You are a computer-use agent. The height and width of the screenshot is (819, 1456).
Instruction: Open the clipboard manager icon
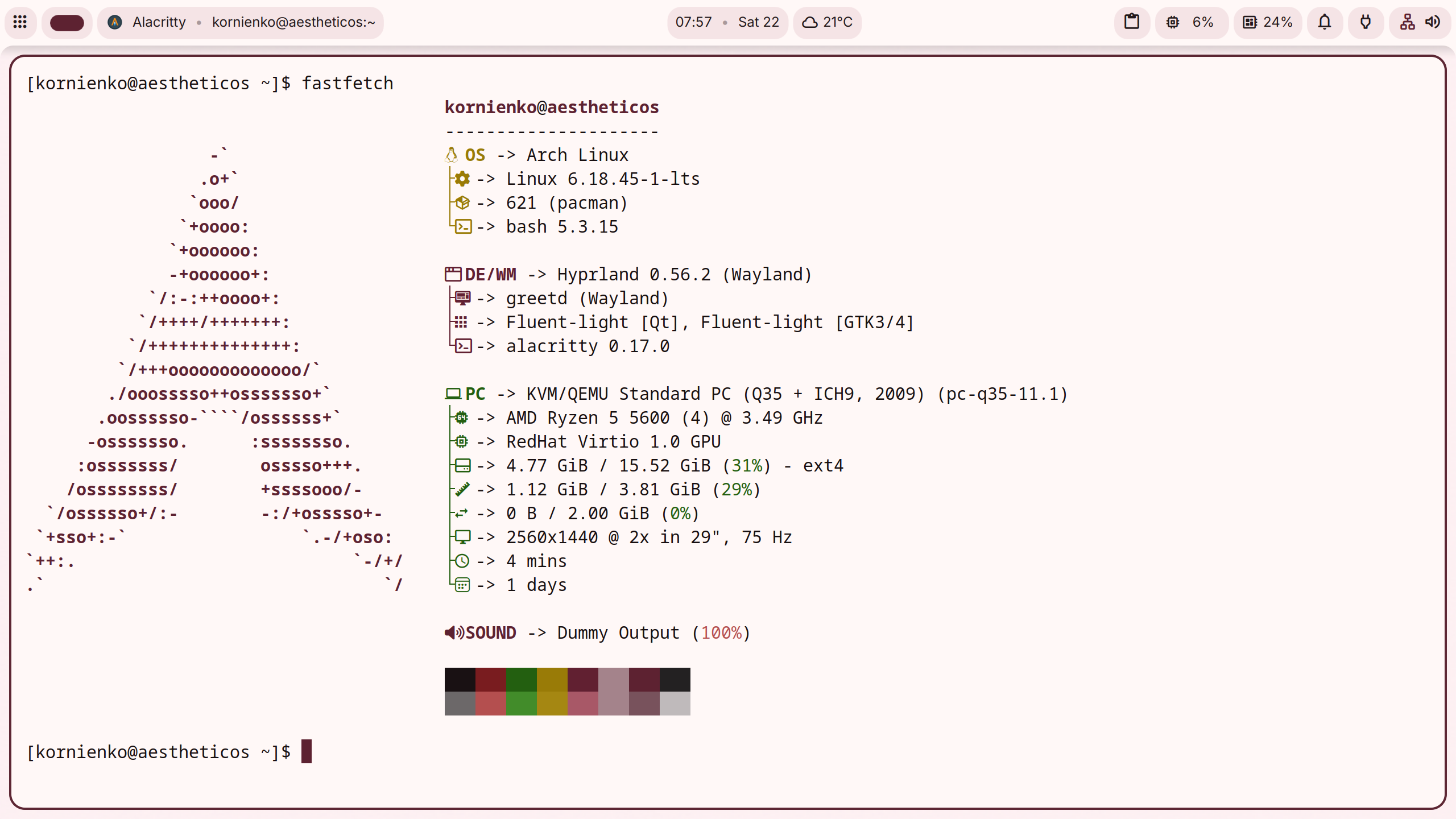(x=1132, y=22)
